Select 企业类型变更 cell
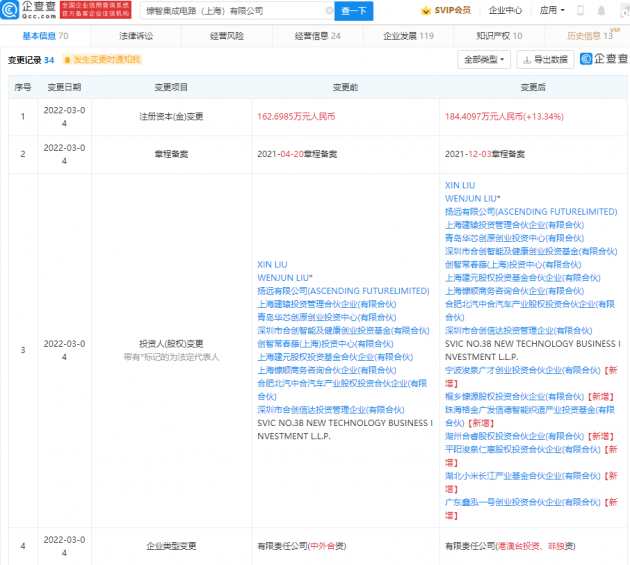630x565 pixels. pyautogui.click(x=171, y=546)
